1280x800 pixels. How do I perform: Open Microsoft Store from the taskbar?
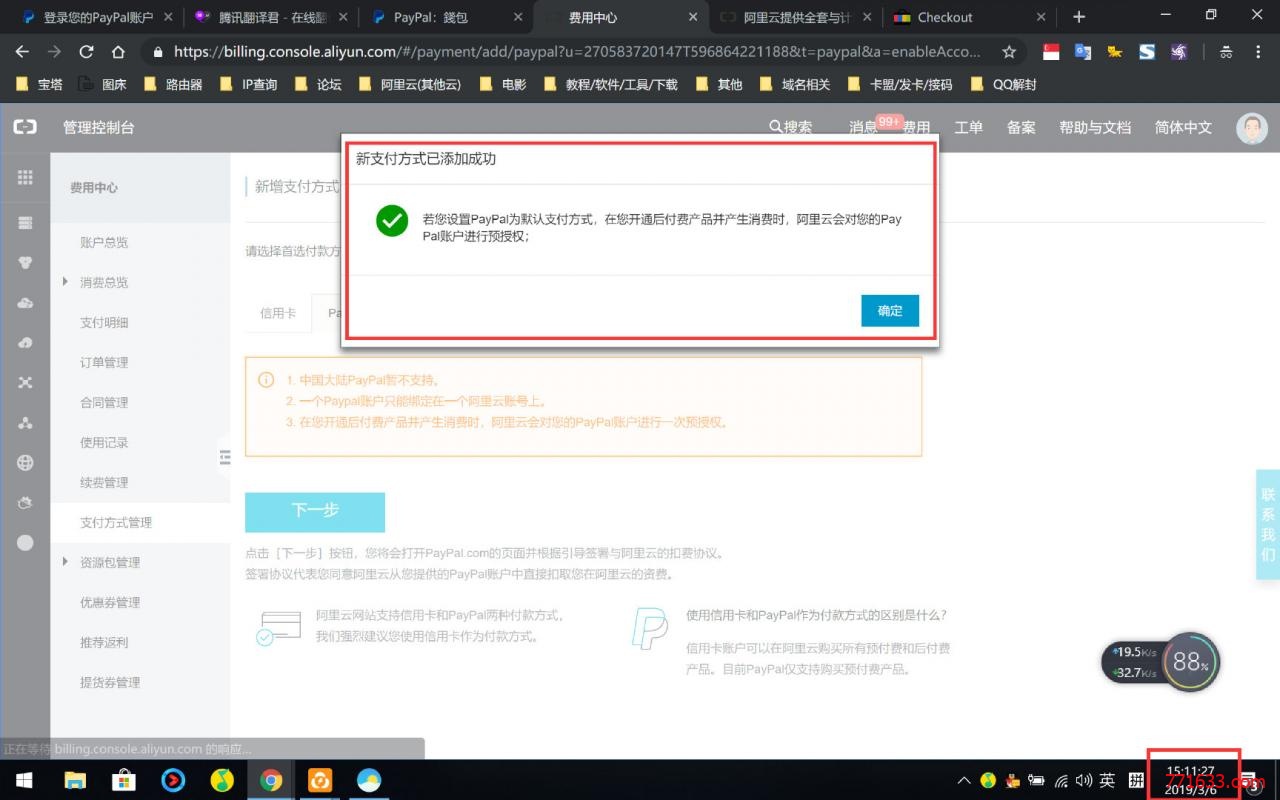pyautogui.click(x=124, y=780)
